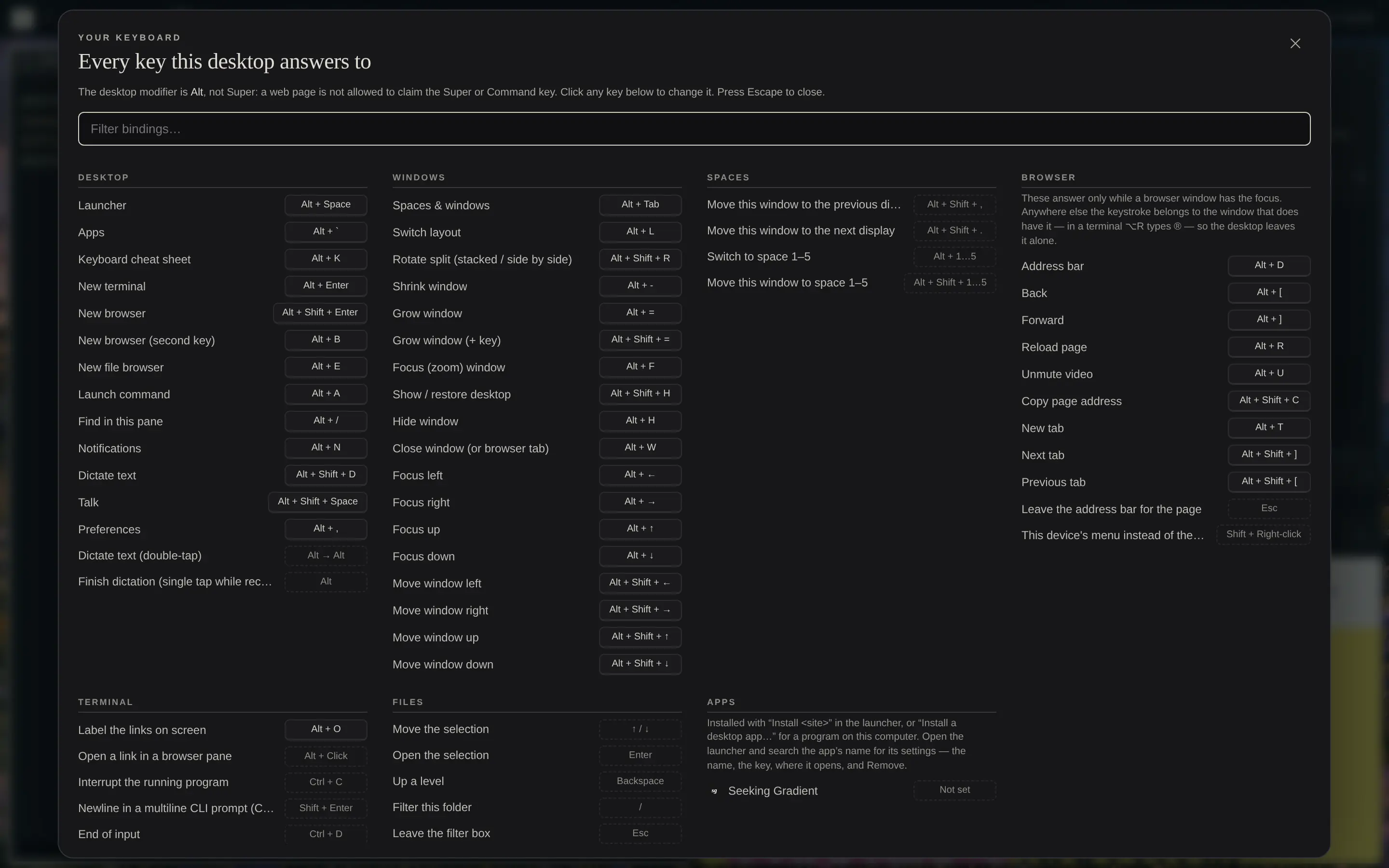Click the Alt + Shift + 1…5 key chip
Screen dimensions: 1389x868
(950, 283)
